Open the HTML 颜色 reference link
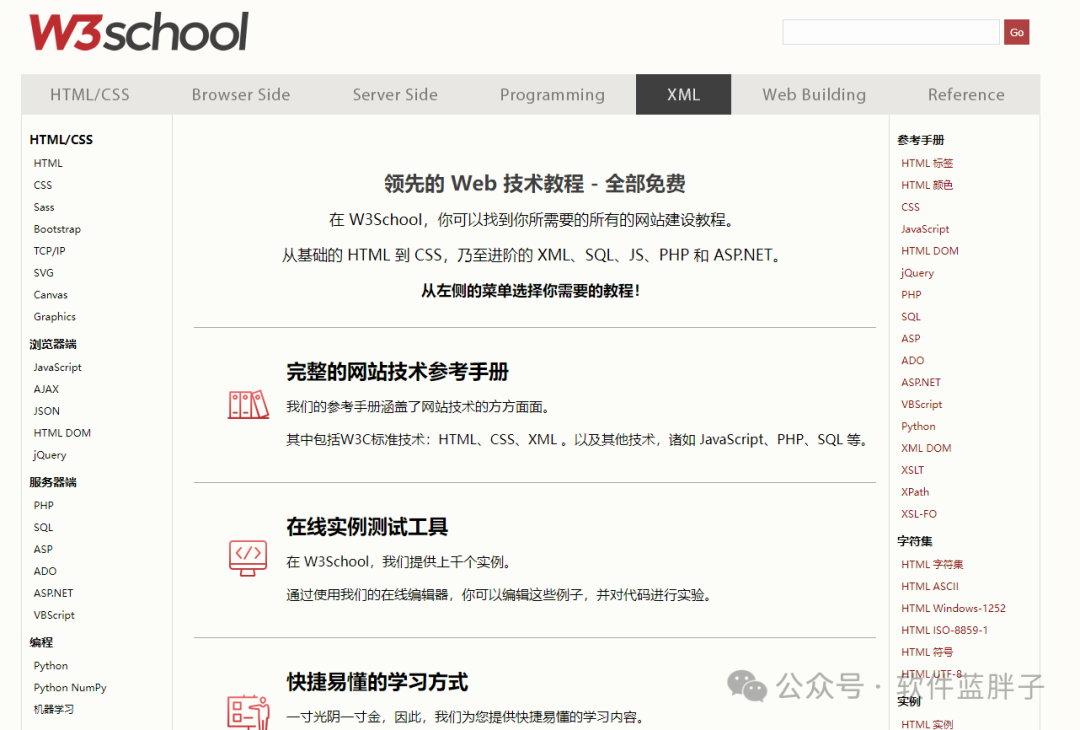Image resolution: width=1080 pixels, height=730 pixels. pyautogui.click(x=927, y=185)
